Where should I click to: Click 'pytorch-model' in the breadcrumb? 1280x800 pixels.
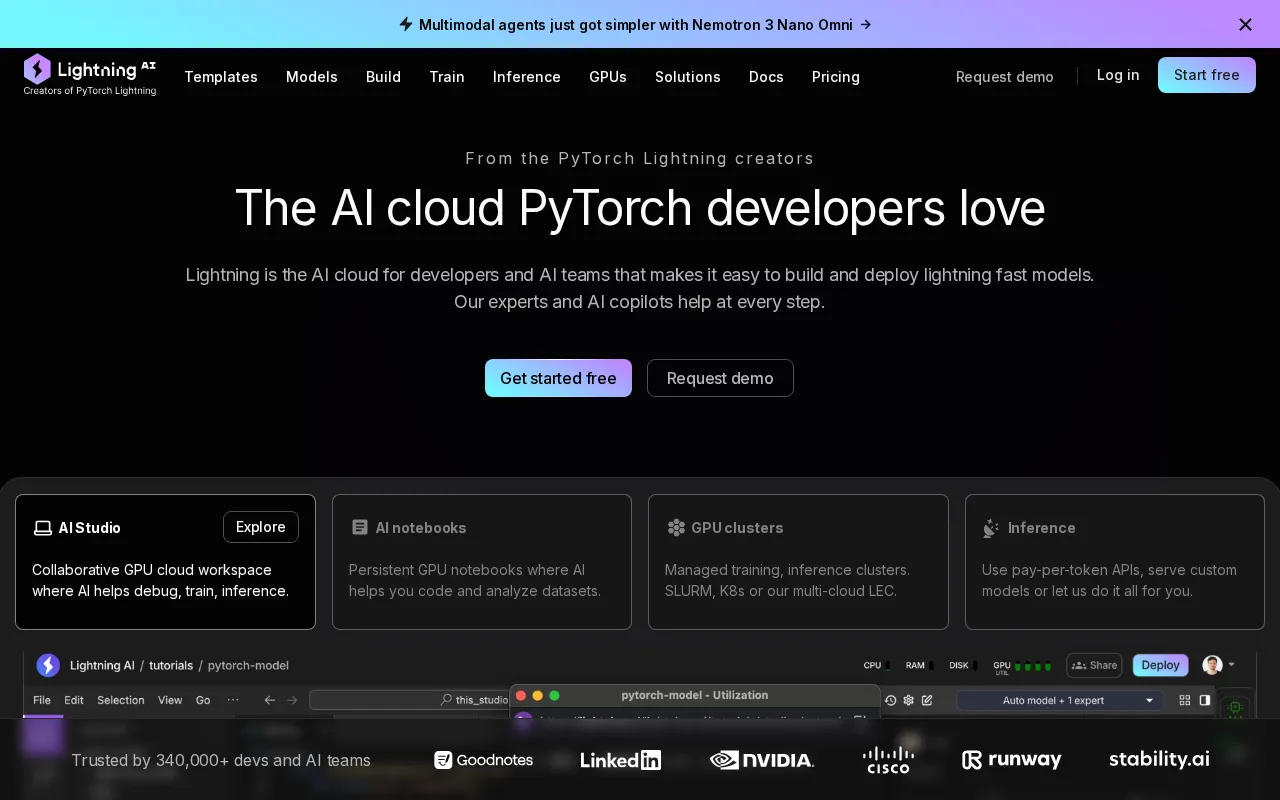click(x=248, y=666)
